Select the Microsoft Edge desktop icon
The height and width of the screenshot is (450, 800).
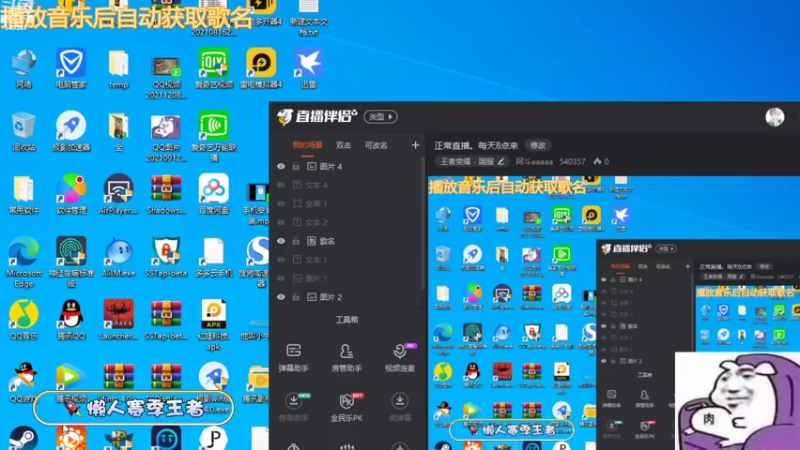(23, 262)
